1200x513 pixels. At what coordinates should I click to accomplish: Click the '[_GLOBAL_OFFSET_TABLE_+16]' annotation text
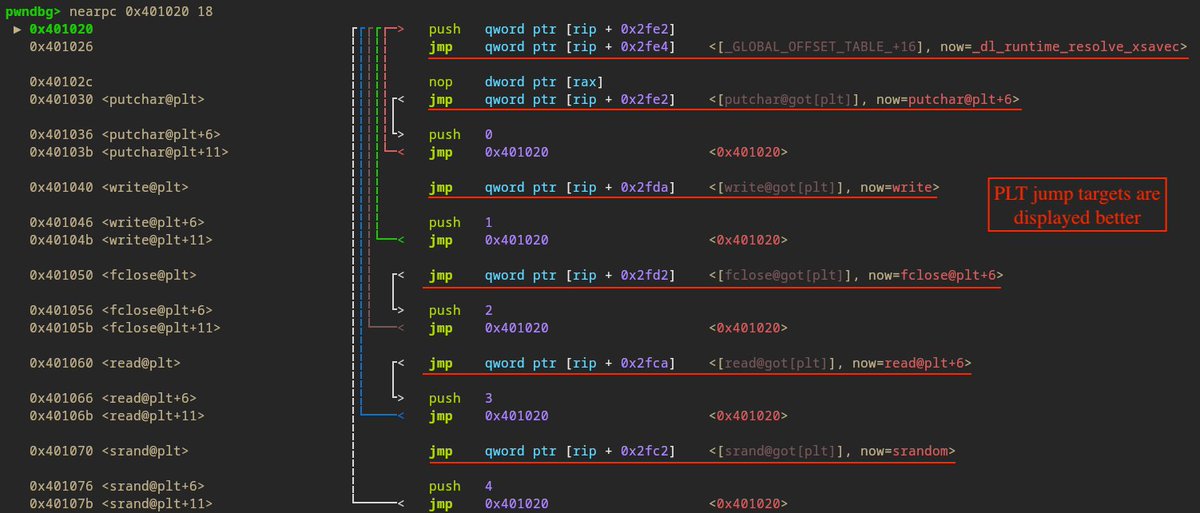point(819,46)
